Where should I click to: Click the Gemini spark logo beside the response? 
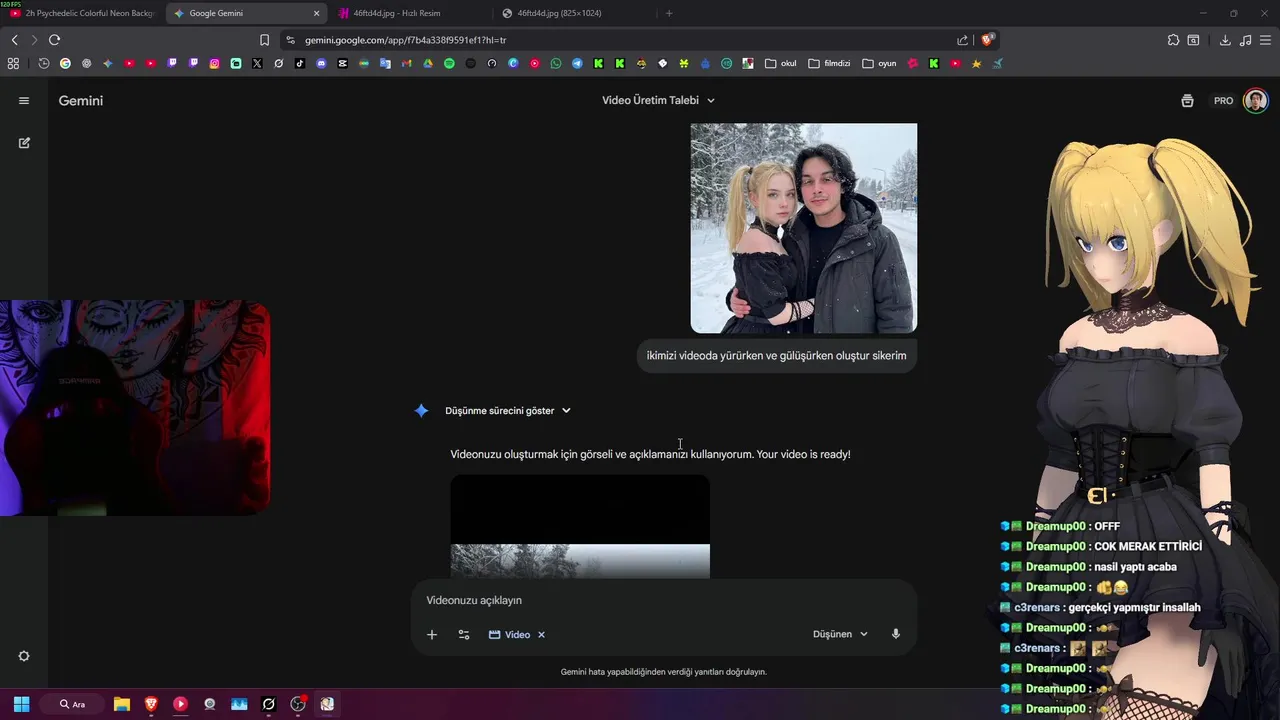point(421,411)
